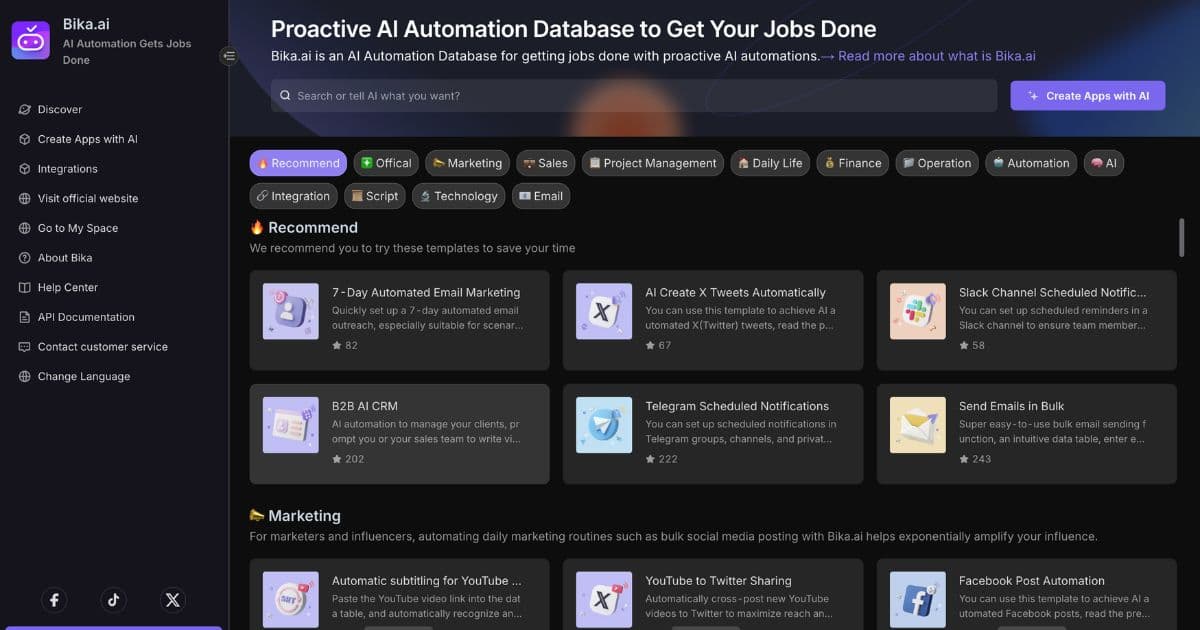The height and width of the screenshot is (630, 1200).
Task: Switch to the Offical category tab
Action: click(386, 163)
